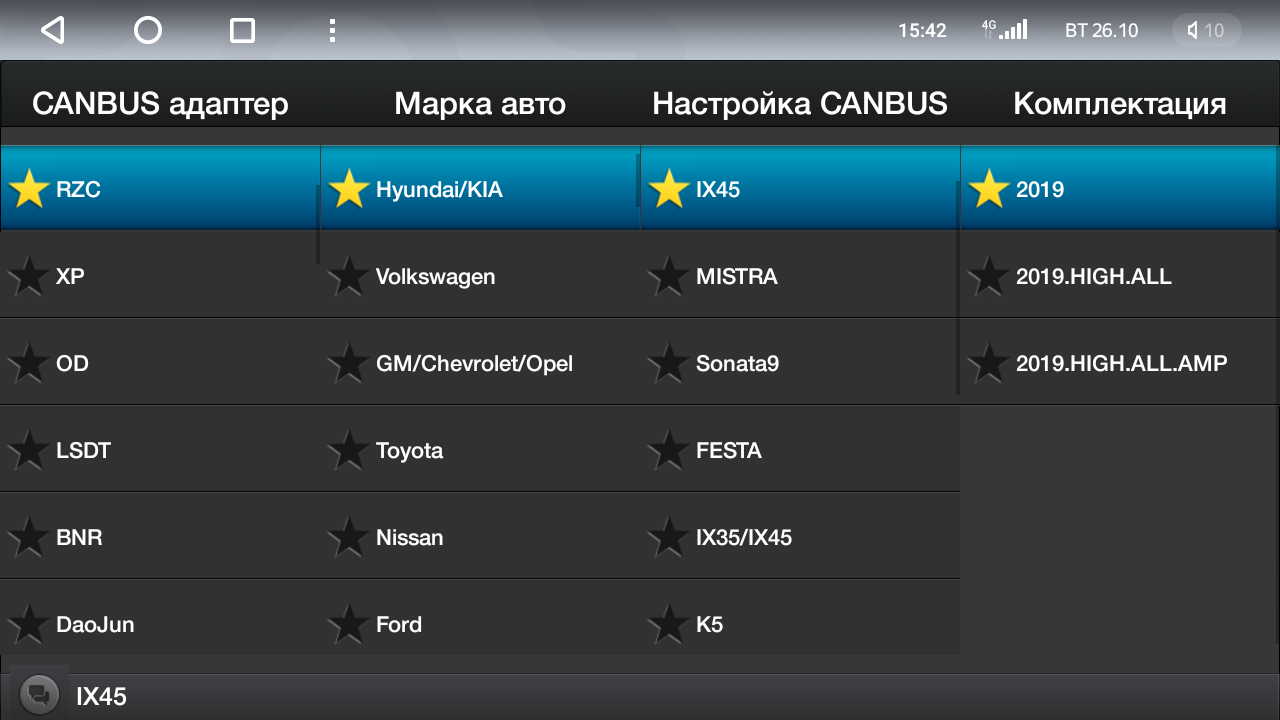Pick FESTA CANBUS setting
Image resolution: width=1280 pixels, height=720 pixels.
[x=800, y=450]
